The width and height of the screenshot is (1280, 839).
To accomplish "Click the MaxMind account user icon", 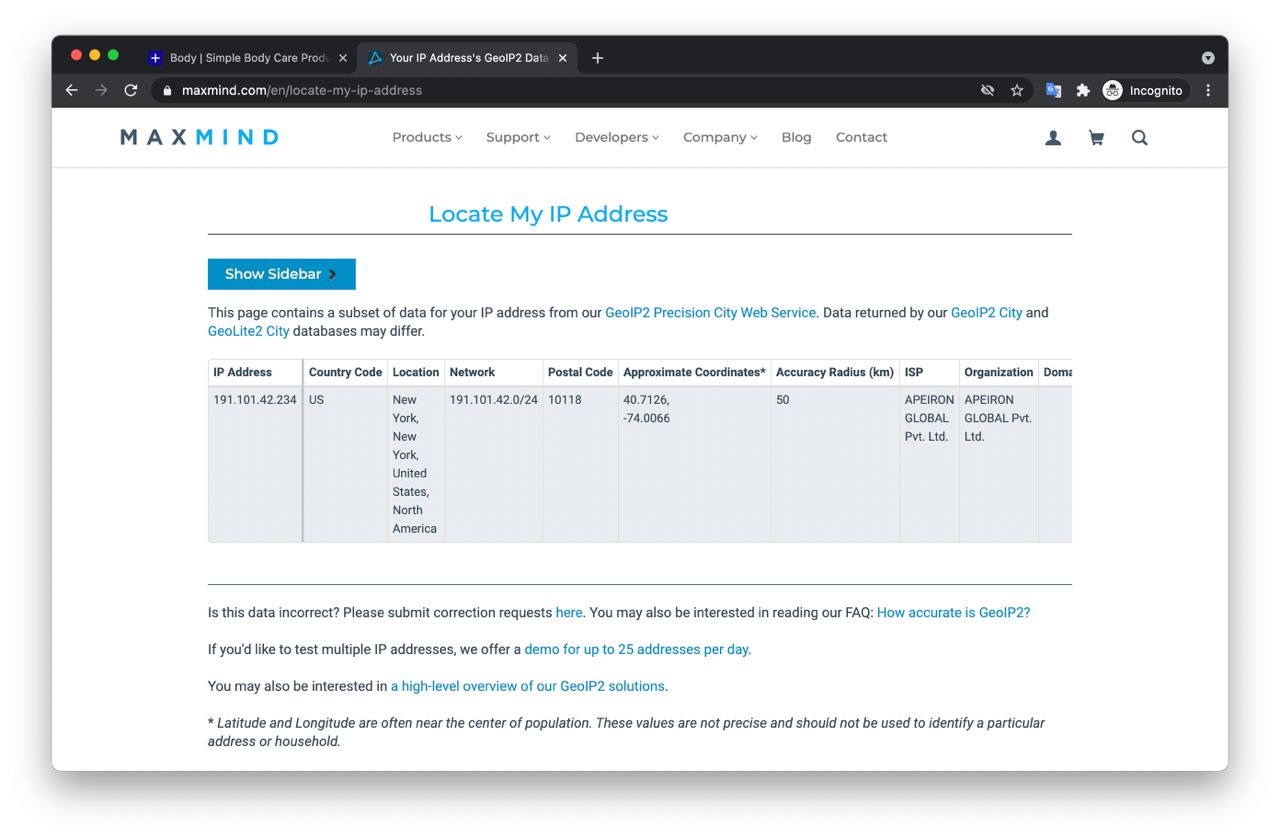I will [x=1053, y=138].
